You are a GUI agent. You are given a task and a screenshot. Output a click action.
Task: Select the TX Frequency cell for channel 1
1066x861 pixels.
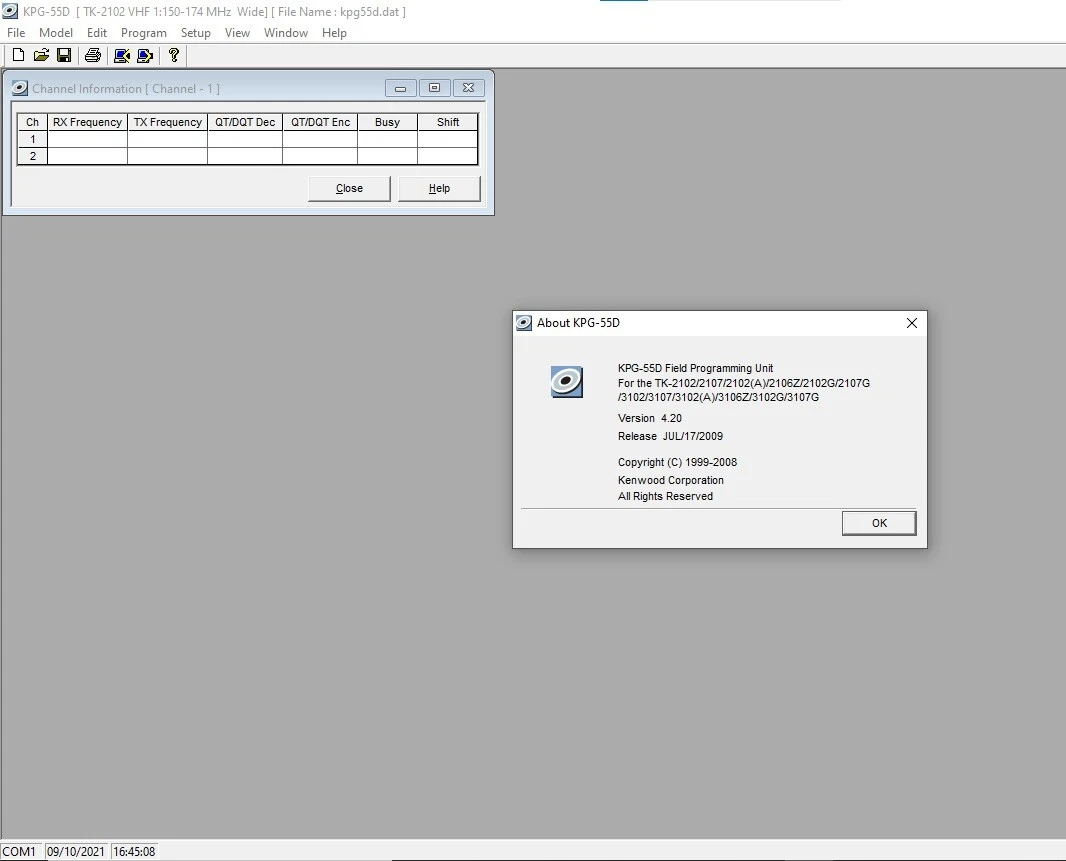[x=167, y=139]
